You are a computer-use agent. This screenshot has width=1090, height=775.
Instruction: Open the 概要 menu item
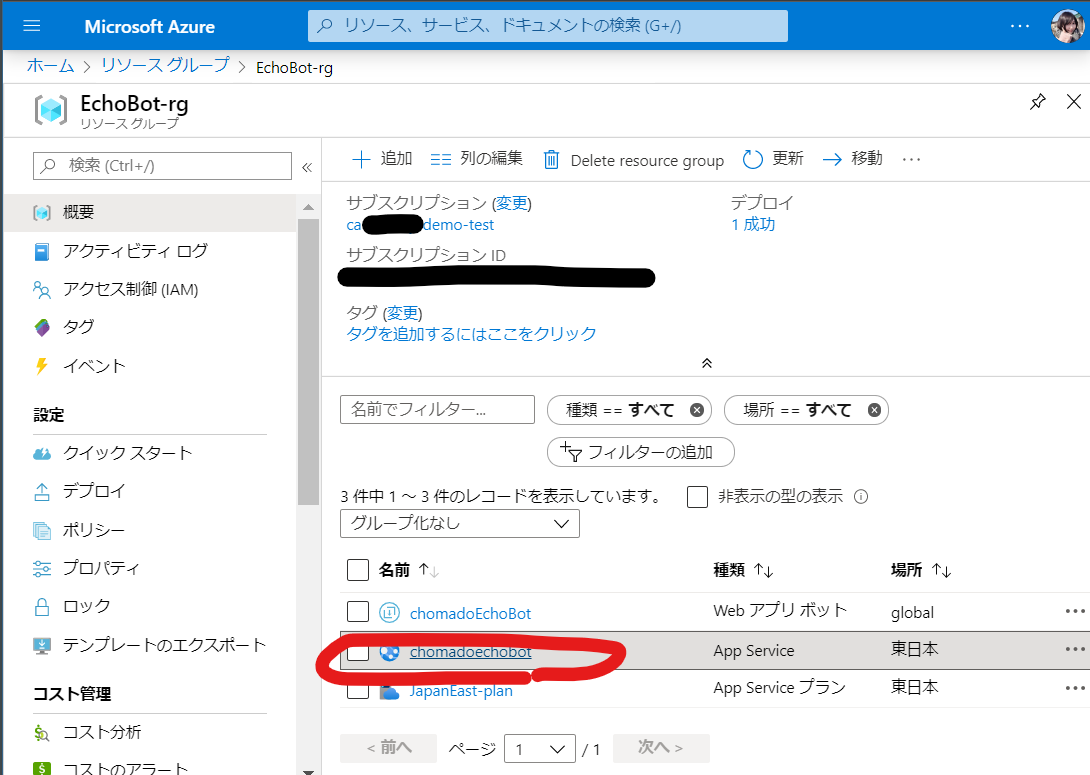[x=150, y=212]
